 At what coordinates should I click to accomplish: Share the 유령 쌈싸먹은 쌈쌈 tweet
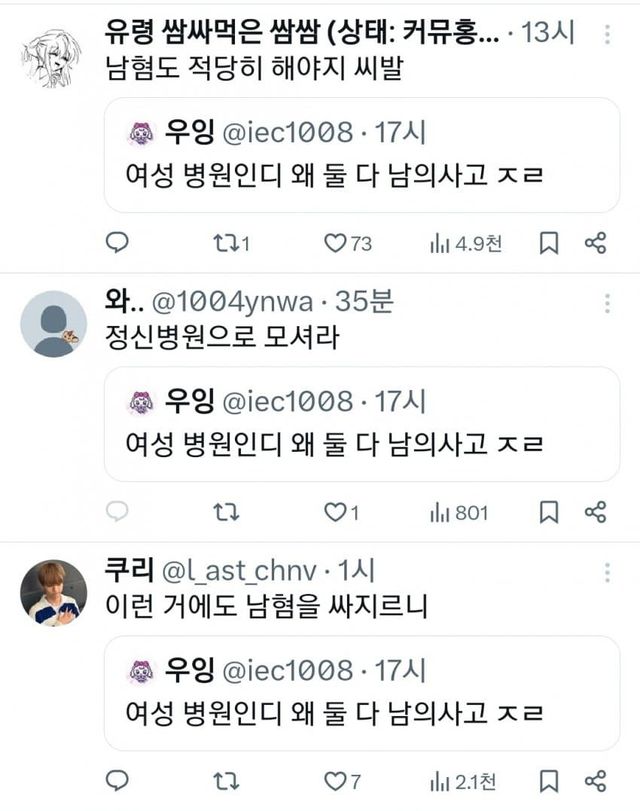click(x=595, y=243)
